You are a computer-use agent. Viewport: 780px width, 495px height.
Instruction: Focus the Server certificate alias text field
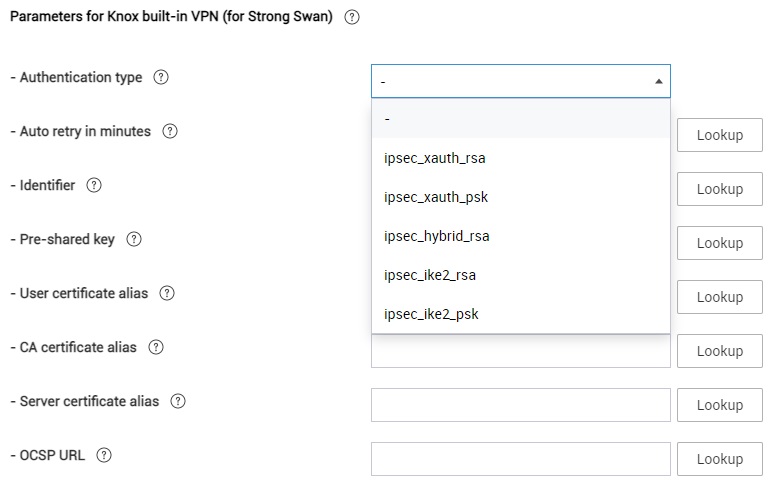(x=520, y=405)
